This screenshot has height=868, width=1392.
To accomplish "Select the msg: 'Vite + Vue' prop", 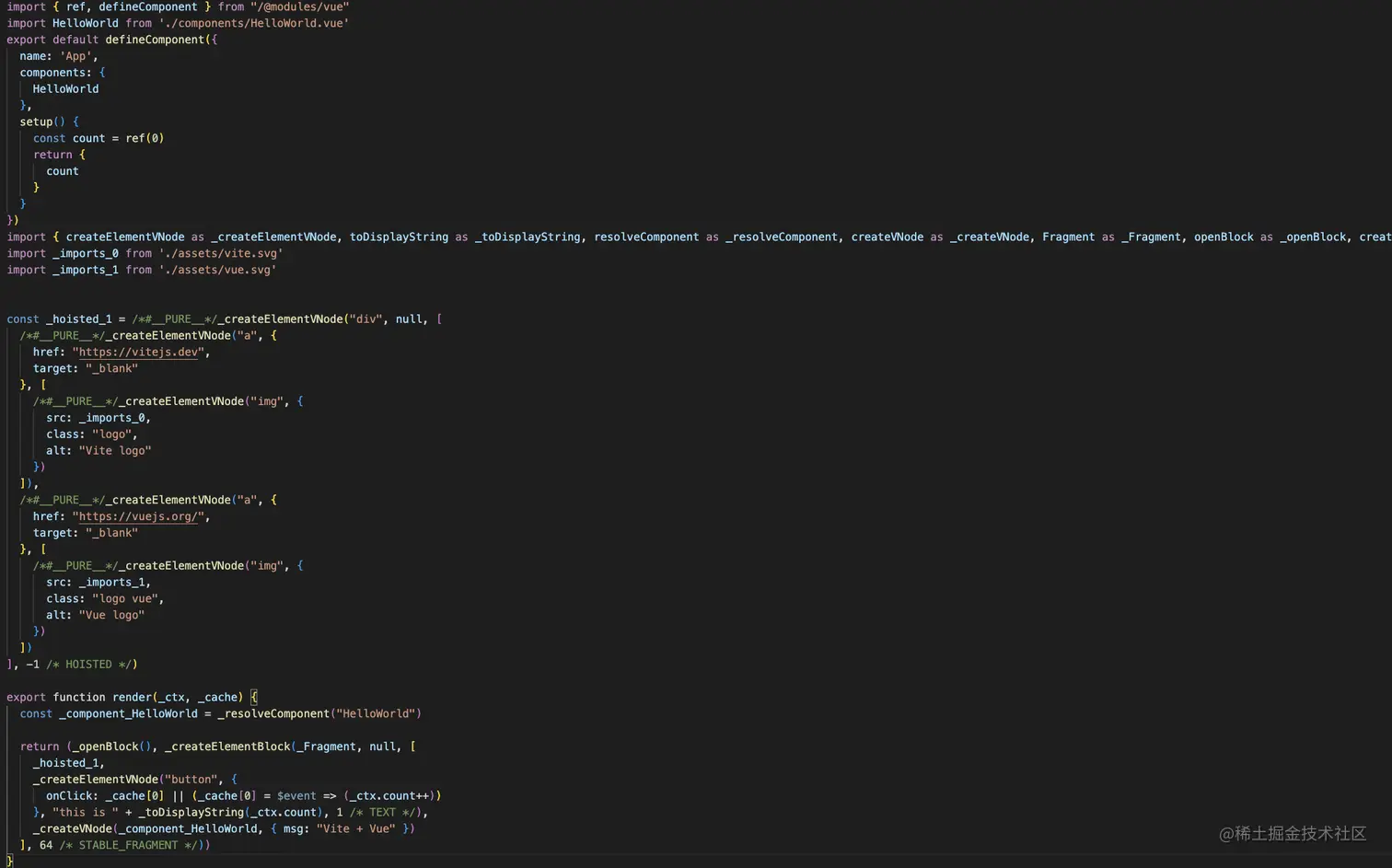I will [x=342, y=828].
